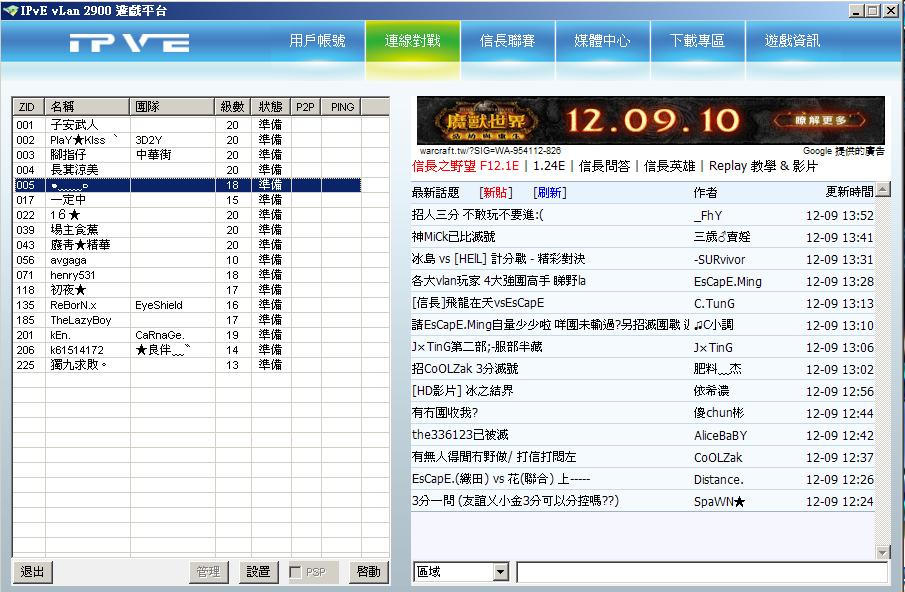905x592 pixels.
Task: Open the 信長問答 link
Action: coord(604,166)
